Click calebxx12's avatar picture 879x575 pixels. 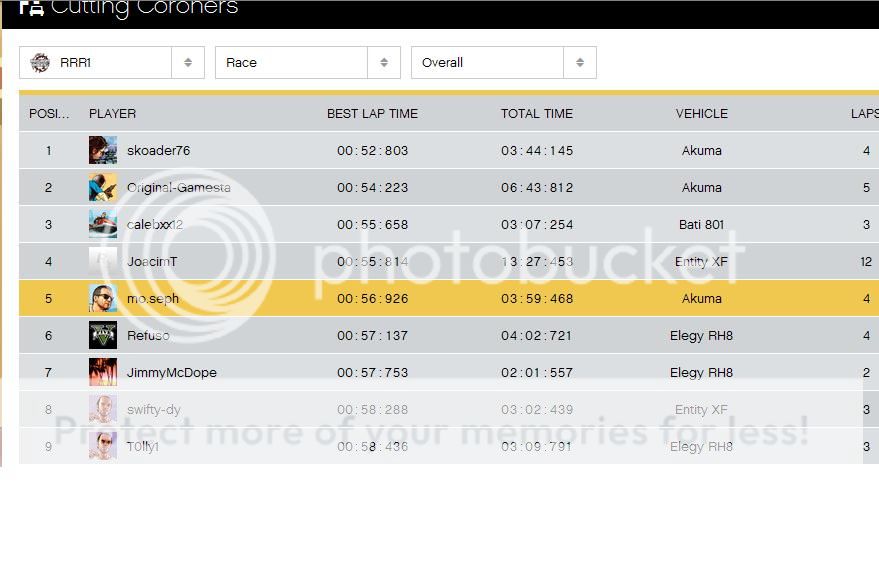[102, 225]
